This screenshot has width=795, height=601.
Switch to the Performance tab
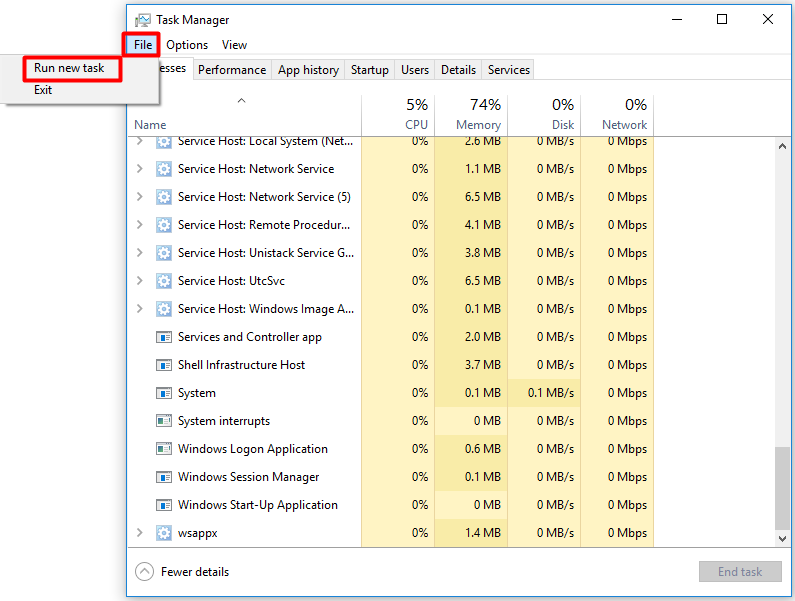pyautogui.click(x=232, y=69)
